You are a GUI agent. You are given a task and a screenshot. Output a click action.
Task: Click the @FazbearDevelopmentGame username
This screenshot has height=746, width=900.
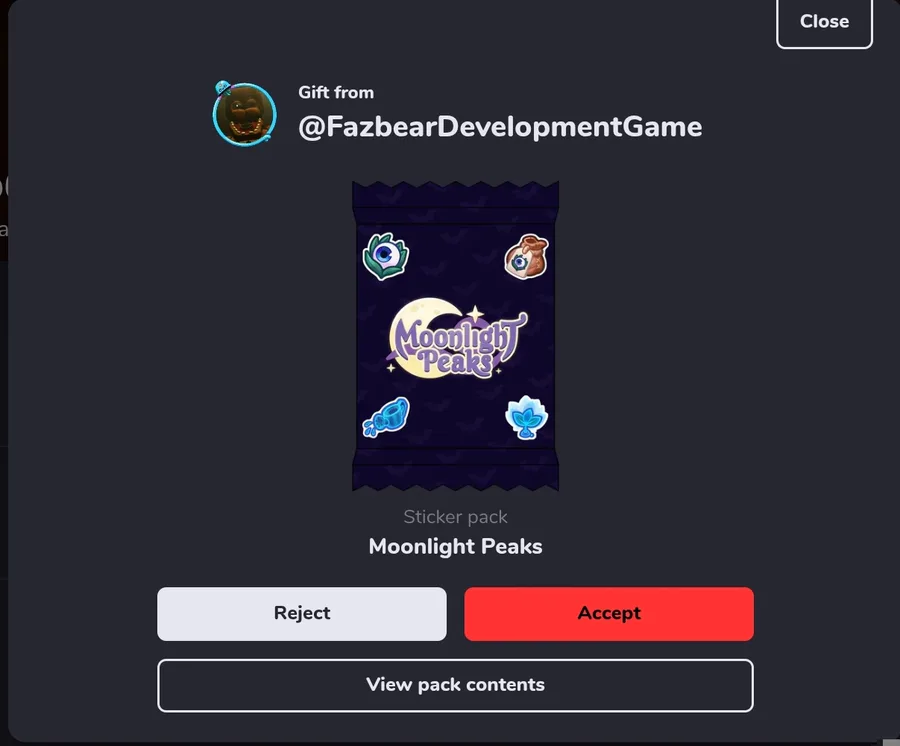coord(500,127)
